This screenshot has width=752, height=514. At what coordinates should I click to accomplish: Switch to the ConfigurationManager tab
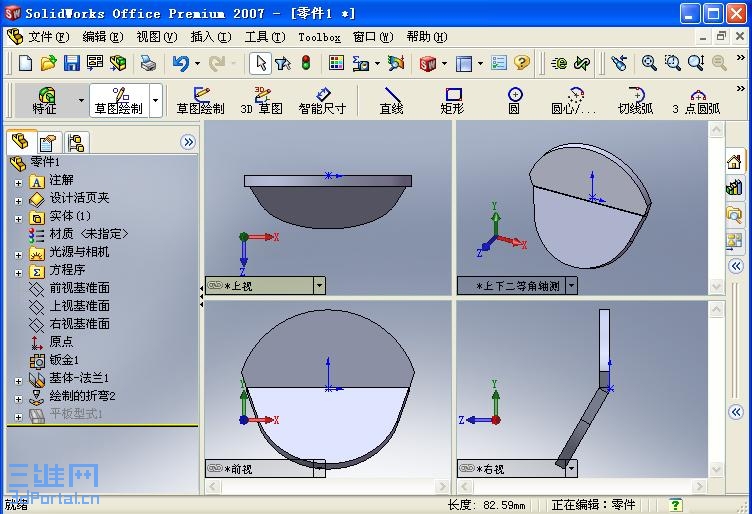tap(76, 143)
